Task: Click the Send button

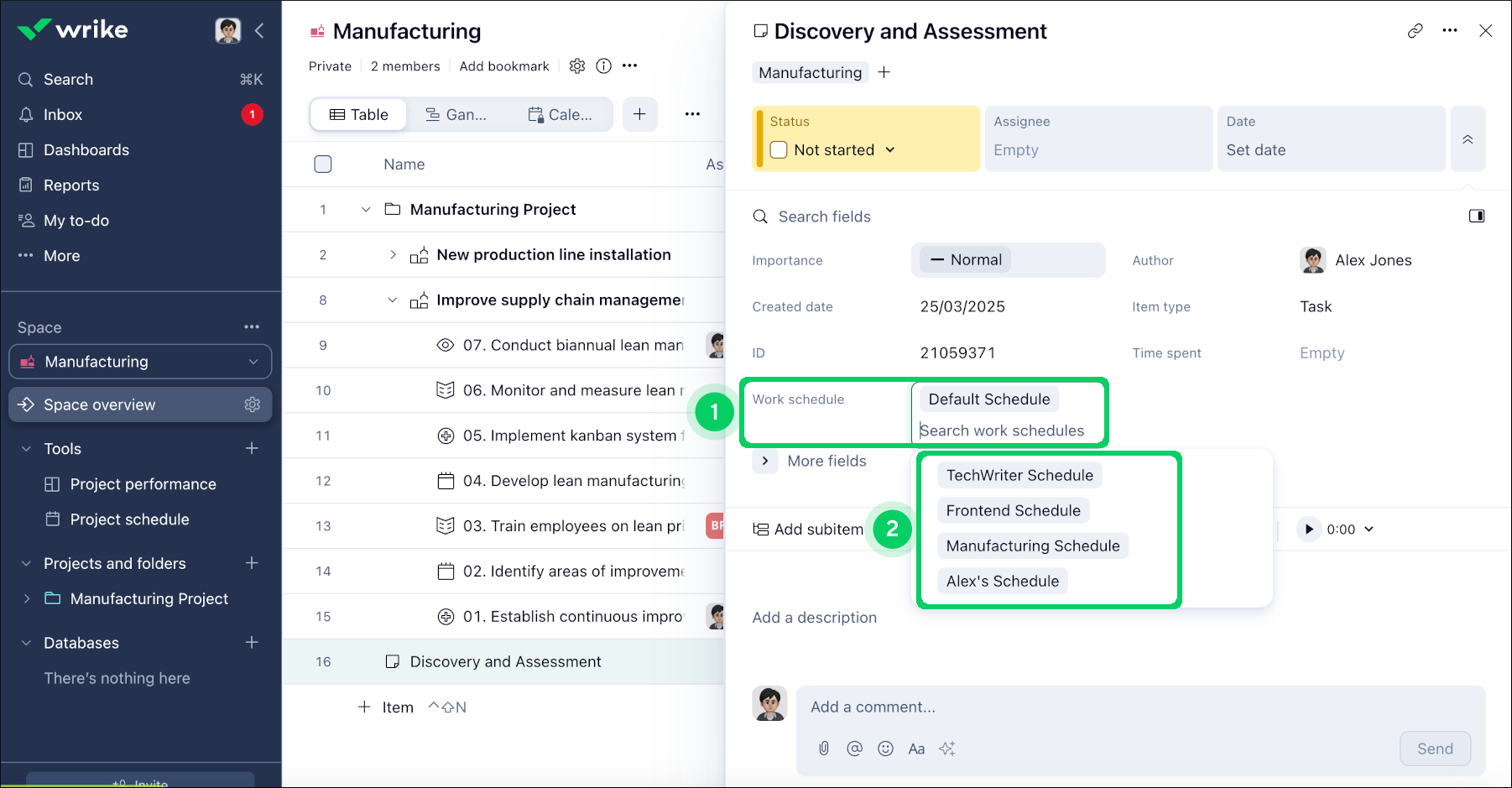Action: pyautogui.click(x=1435, y=749)
